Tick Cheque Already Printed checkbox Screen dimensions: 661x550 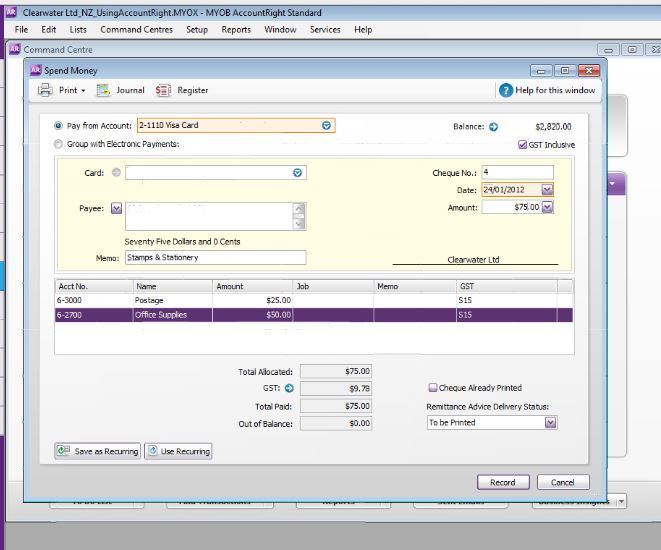tap(433, 387)
